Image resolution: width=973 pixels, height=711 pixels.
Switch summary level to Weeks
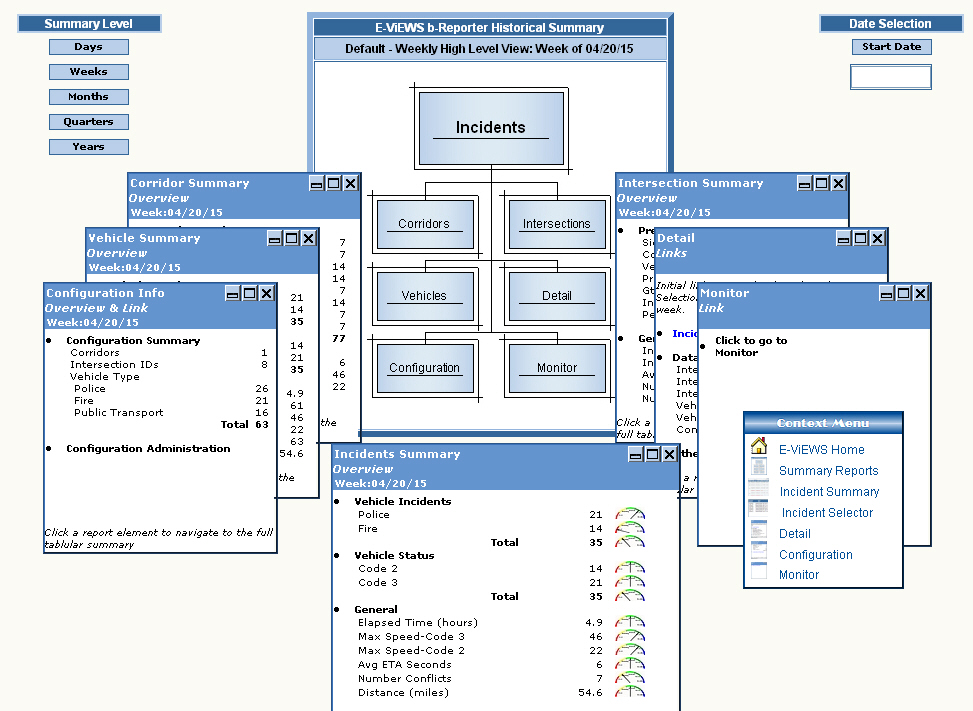coord(89,72)
